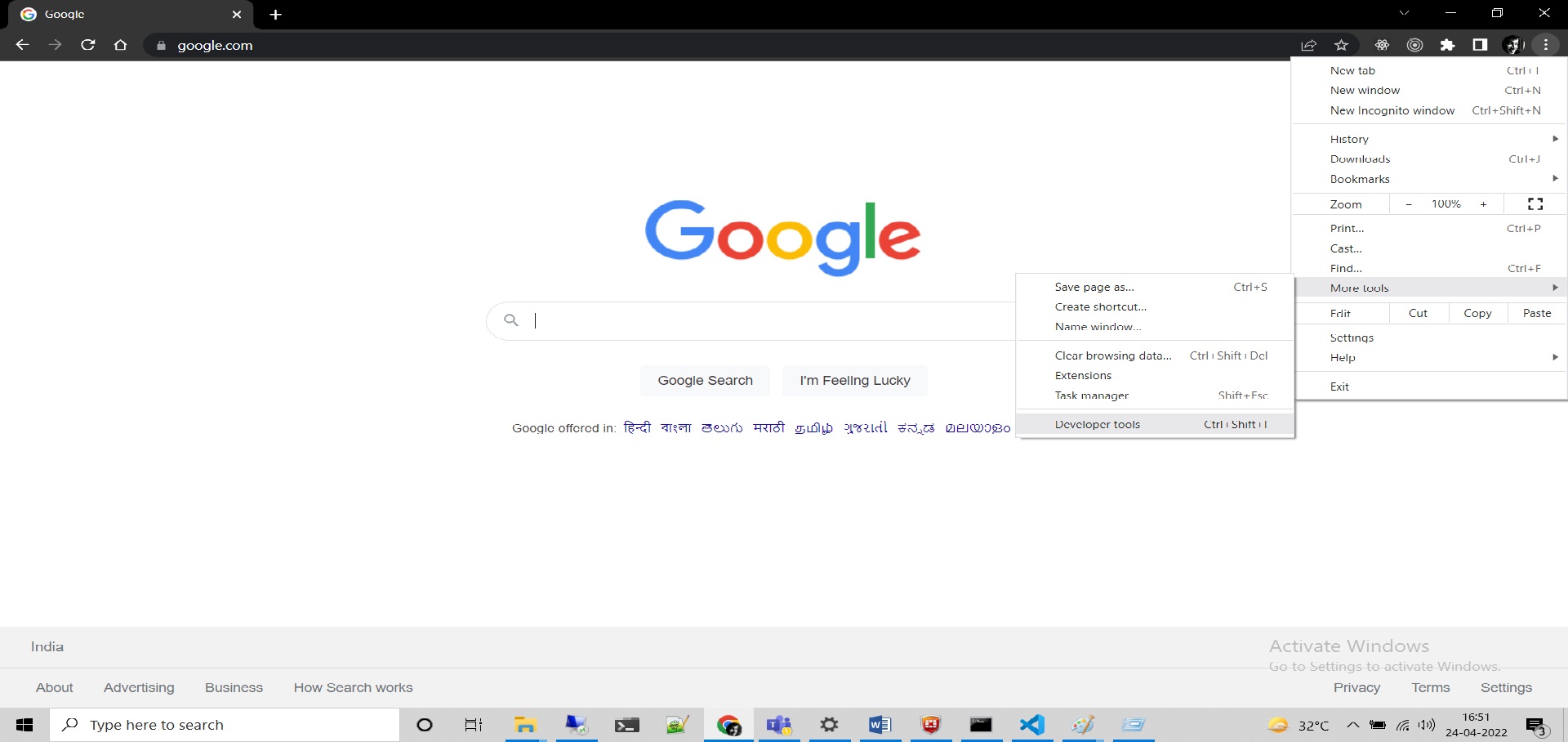Choose Find... from the menu

(1430, 268)
